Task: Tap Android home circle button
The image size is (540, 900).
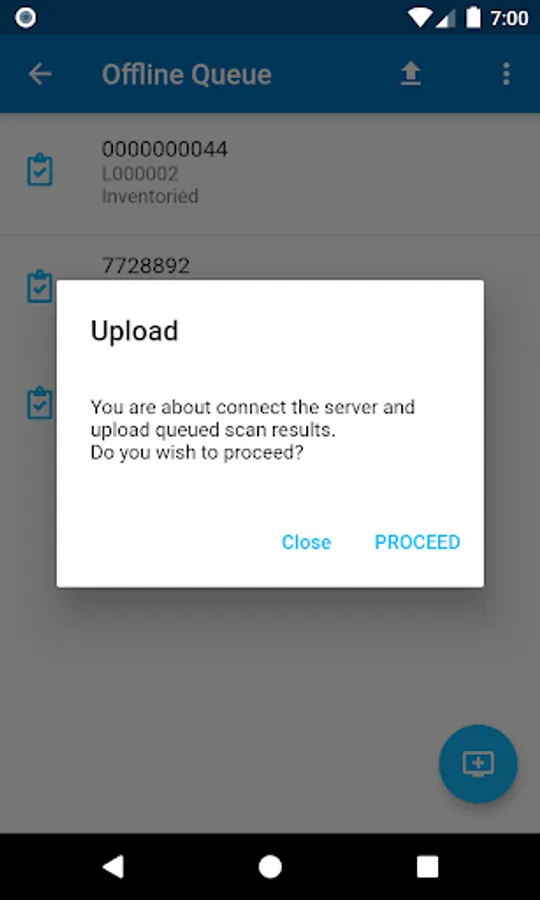Action: click(x=270, y=866)
